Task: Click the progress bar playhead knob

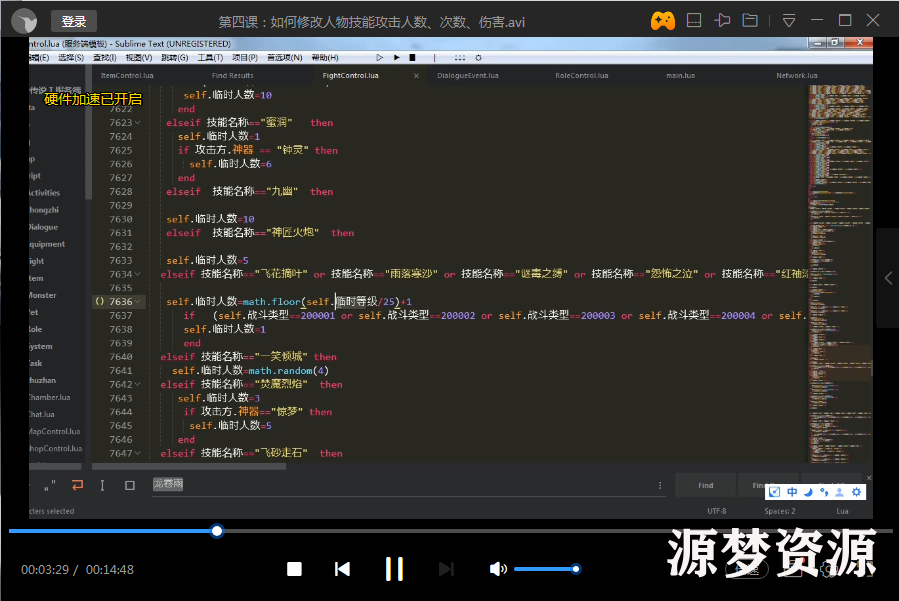Action: [217, 531]
